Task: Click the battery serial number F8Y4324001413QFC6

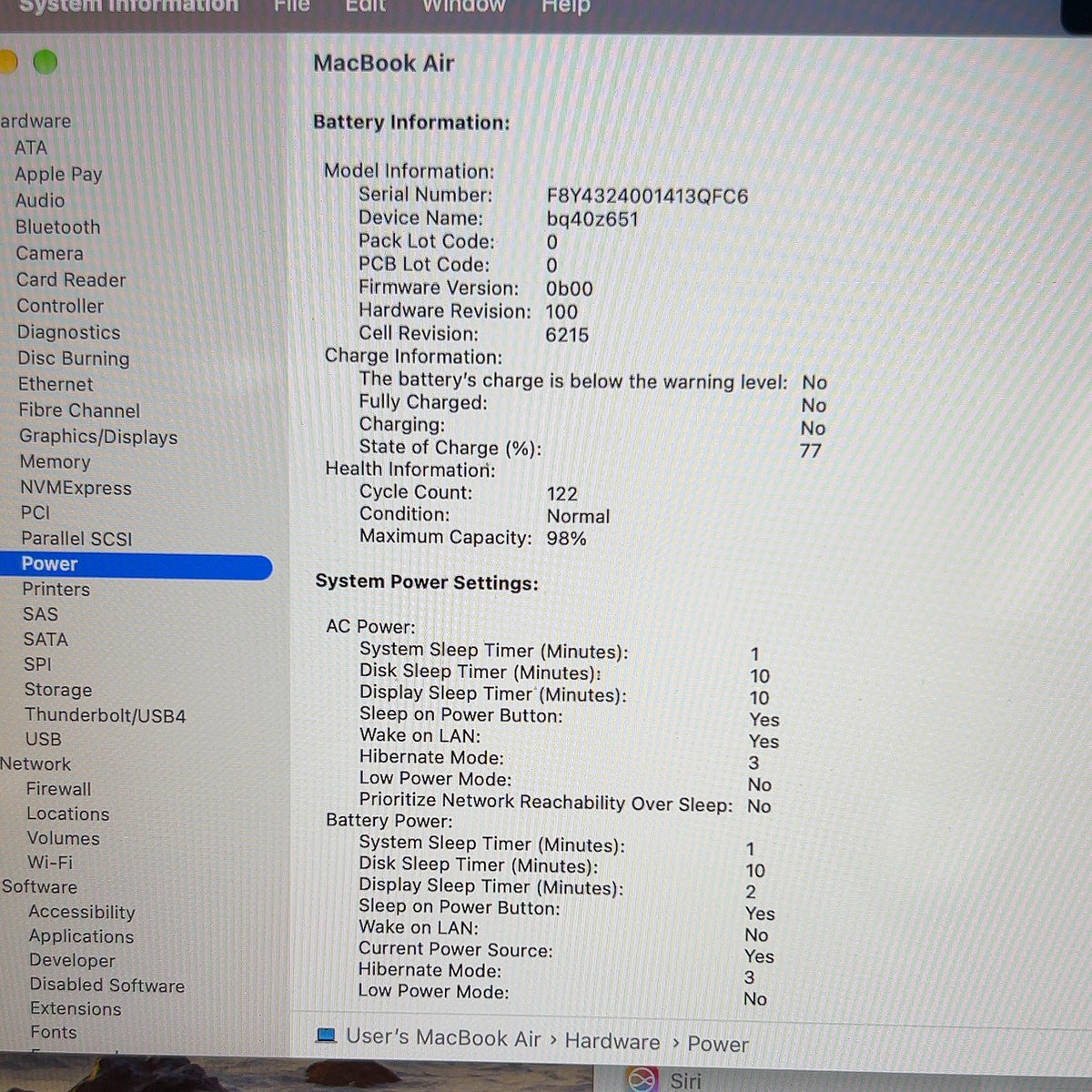Action: pos(647,197)
